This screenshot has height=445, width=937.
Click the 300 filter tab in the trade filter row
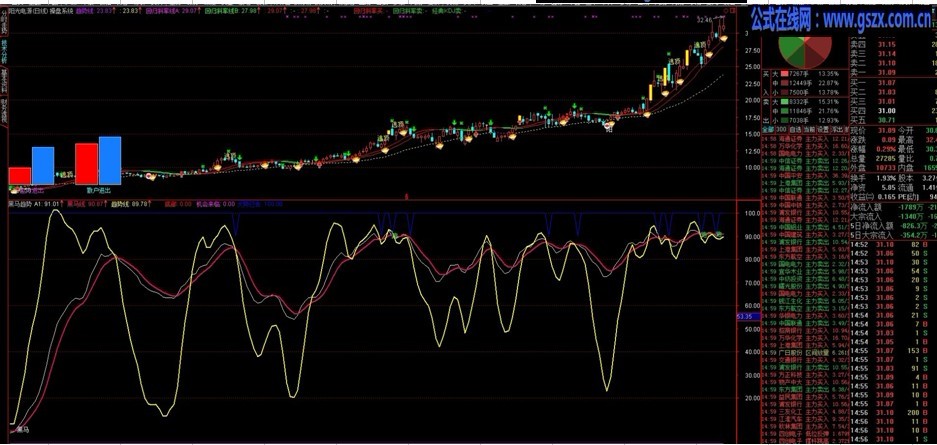782,129
